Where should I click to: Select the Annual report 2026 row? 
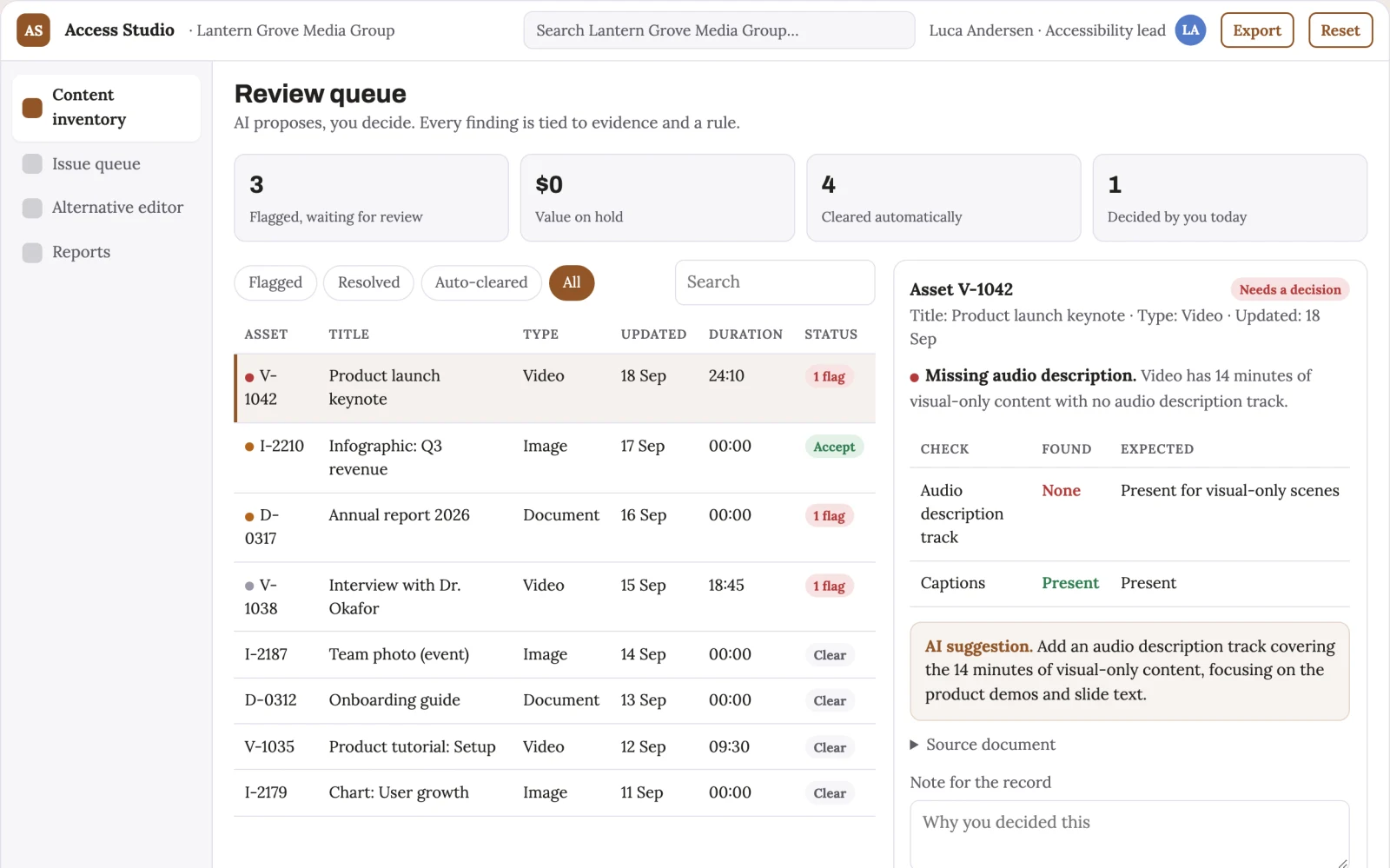point(554,527)
